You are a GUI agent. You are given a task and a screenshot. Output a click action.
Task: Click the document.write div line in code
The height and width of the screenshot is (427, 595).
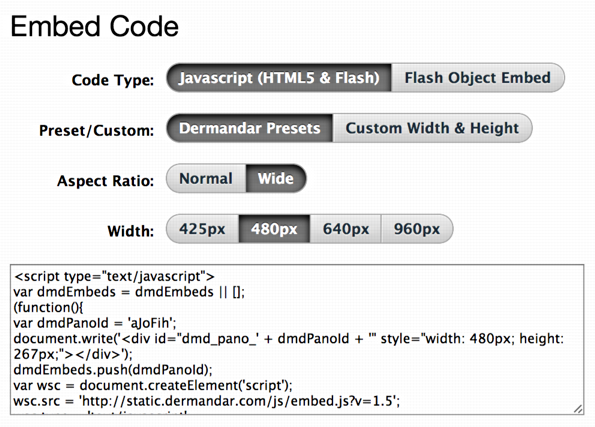tap(289, 346)
